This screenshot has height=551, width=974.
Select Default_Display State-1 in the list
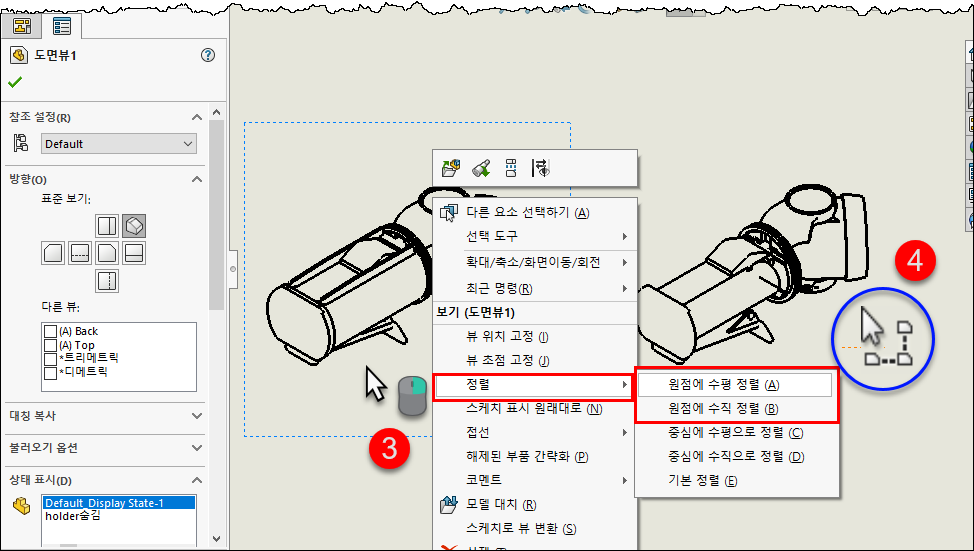click(119, 503)
